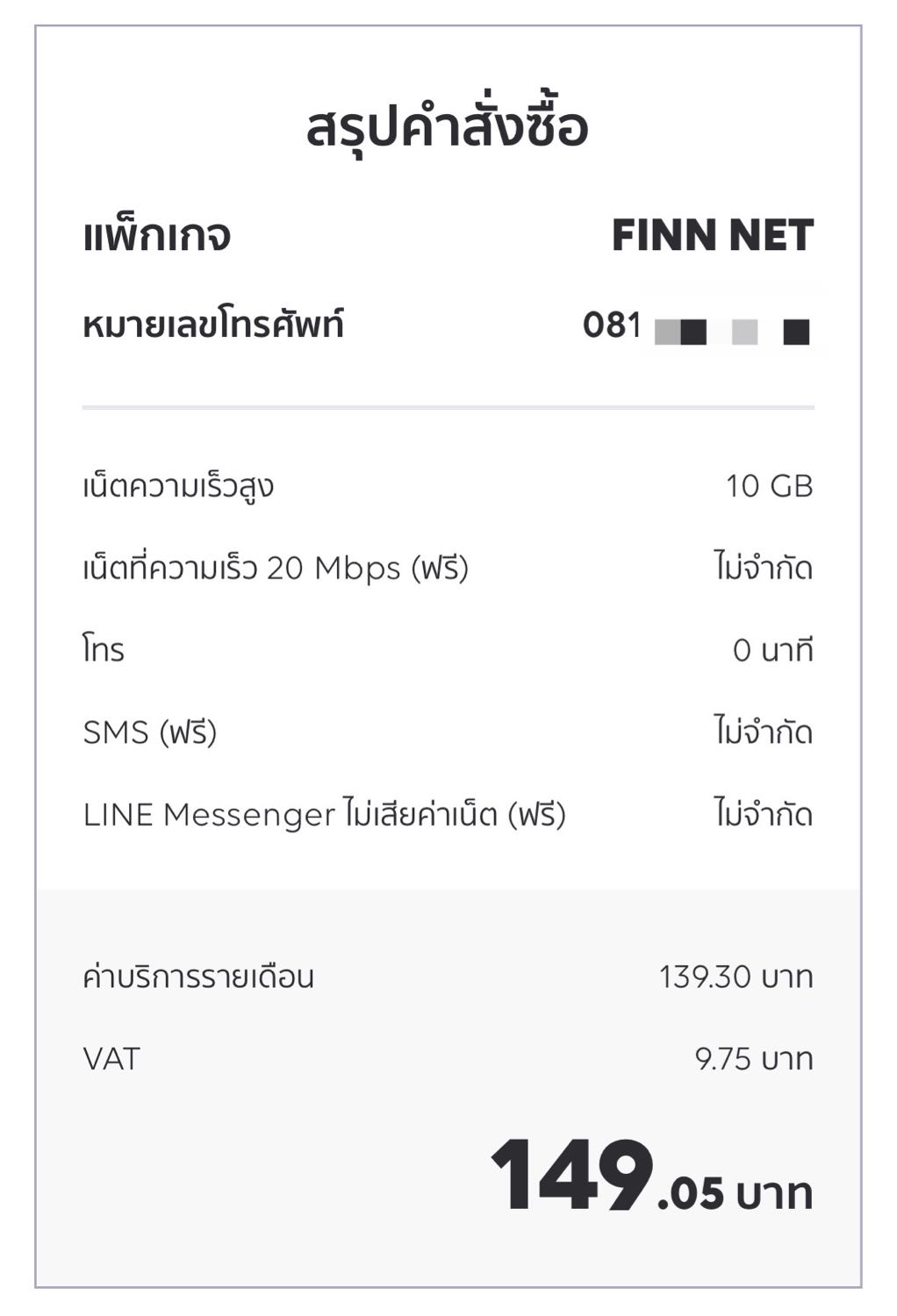Click the 9.75 บาท VAT amount
This screenshot has height=1316, width=897.
[x=755, y=1059]
